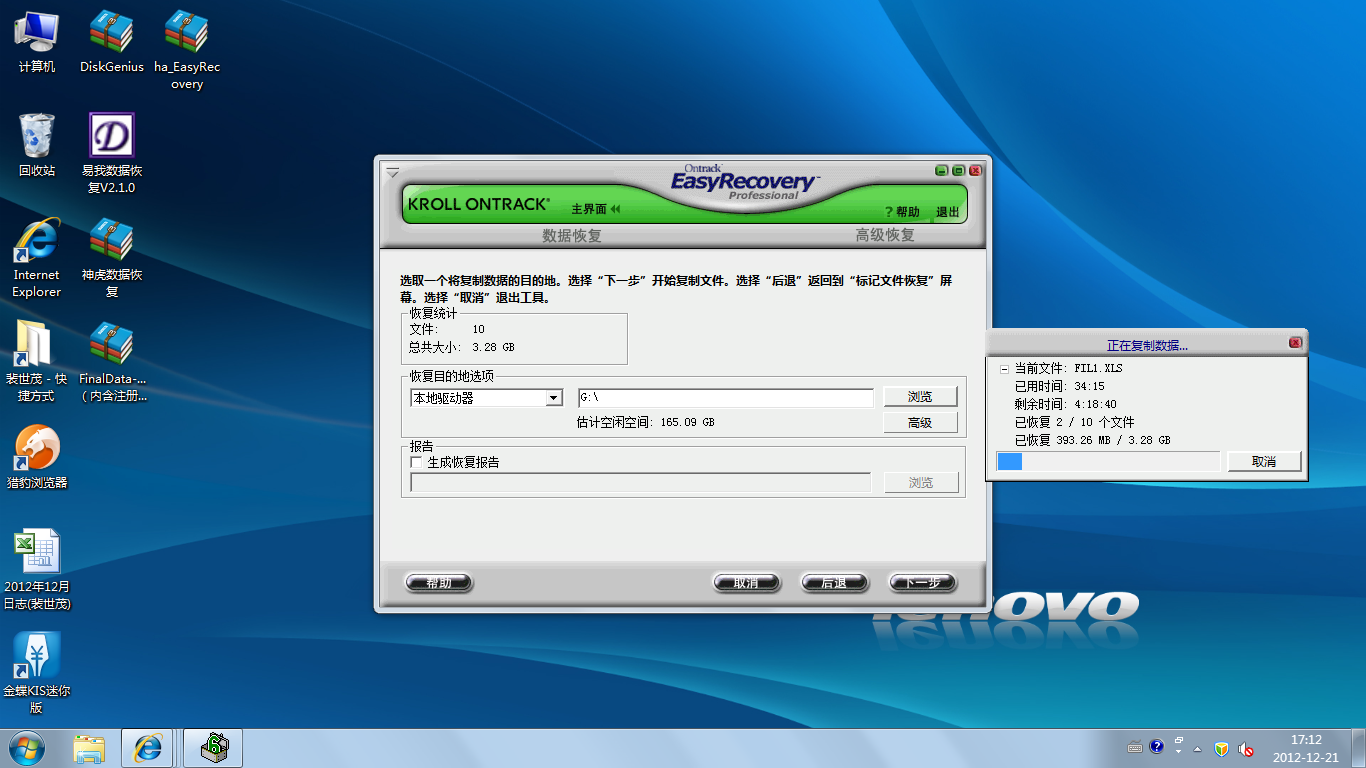The image size is (1366, 768).
Task: Close the EasyRecovery window
Action: point(975,171)
